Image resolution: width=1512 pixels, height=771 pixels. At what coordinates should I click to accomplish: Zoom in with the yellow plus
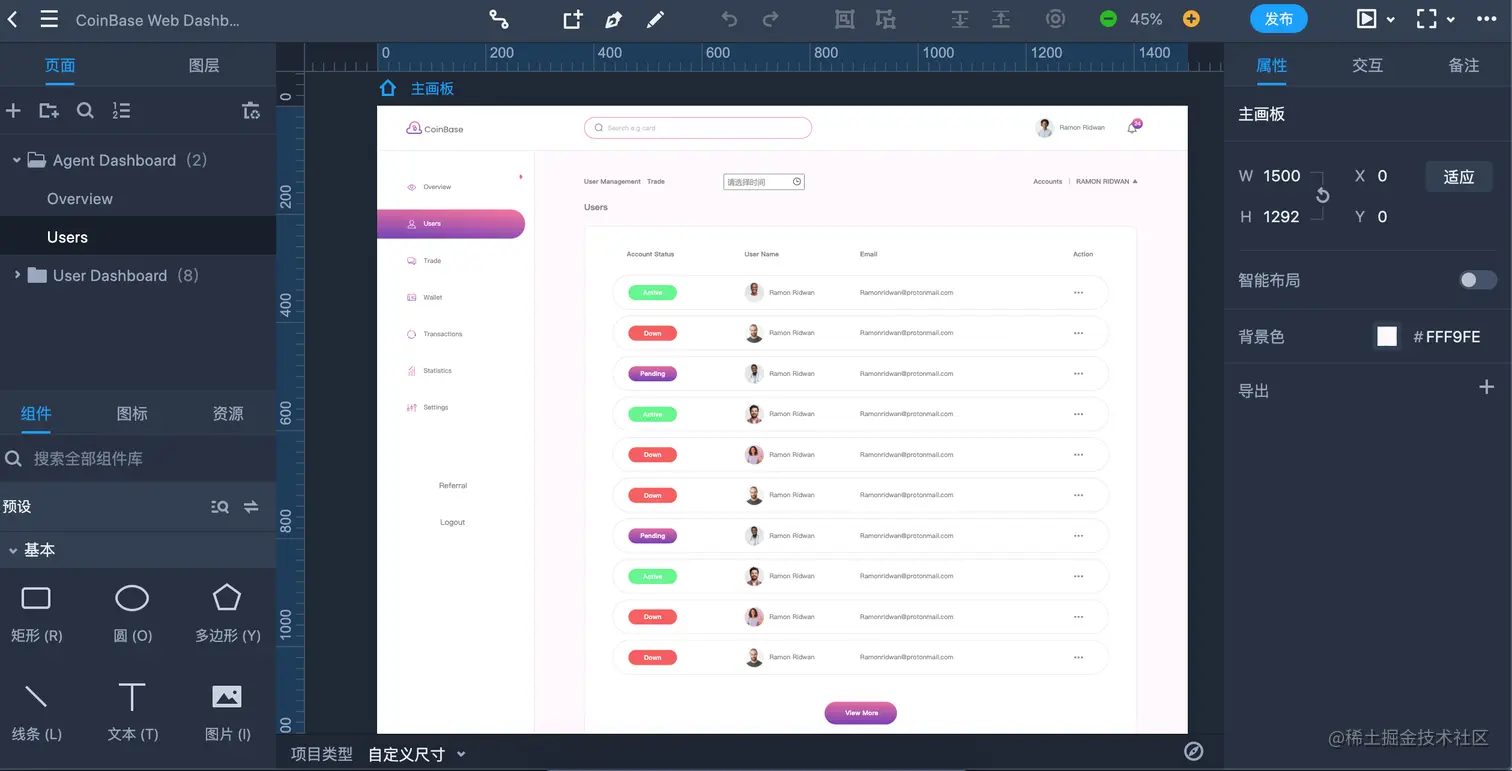coord(1191,19)
